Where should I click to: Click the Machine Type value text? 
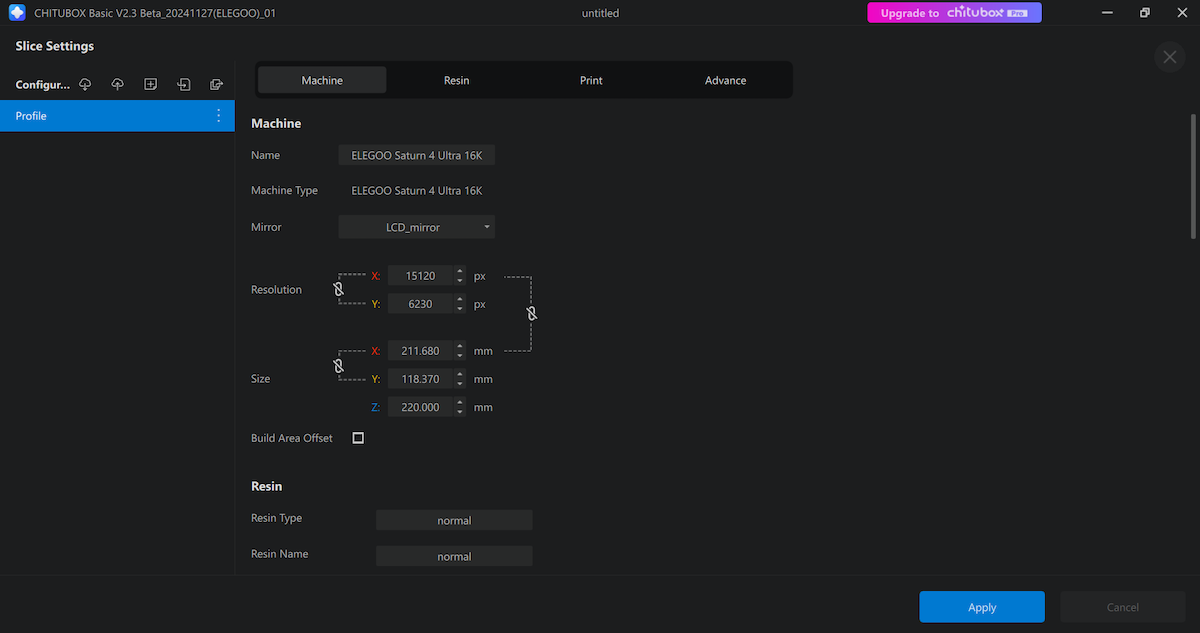pos(417,190)
